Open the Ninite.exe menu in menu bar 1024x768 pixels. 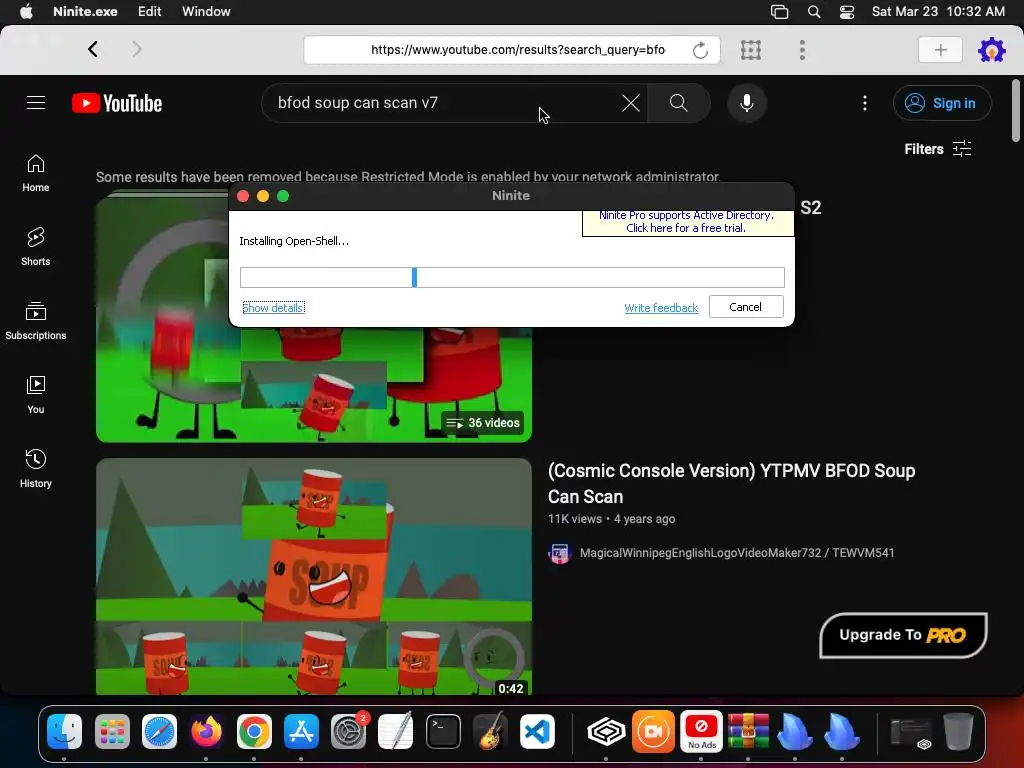click(x=85, y=12)
